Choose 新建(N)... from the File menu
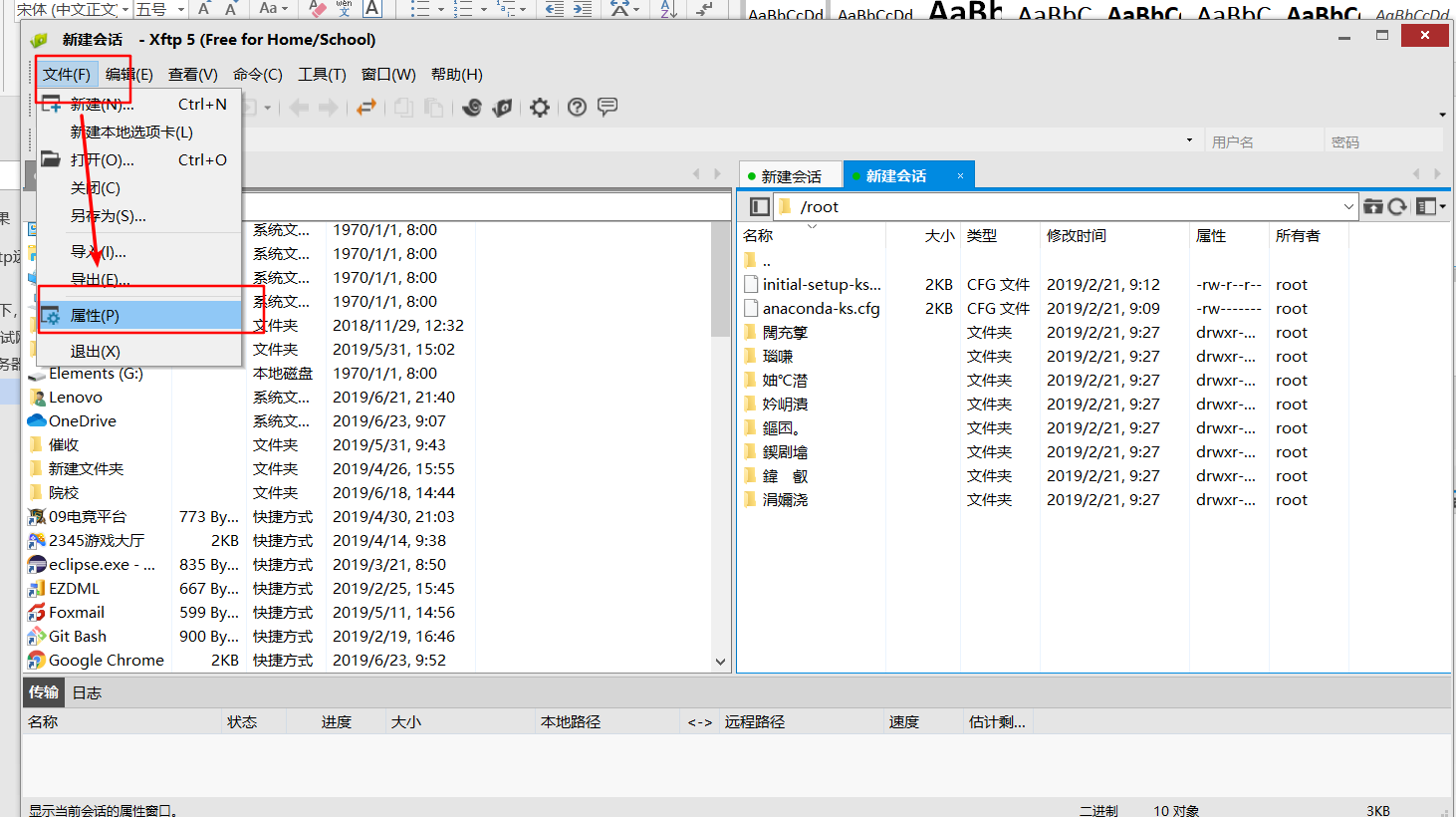This screenshot has width=1456, height=817. click(139, 104)
